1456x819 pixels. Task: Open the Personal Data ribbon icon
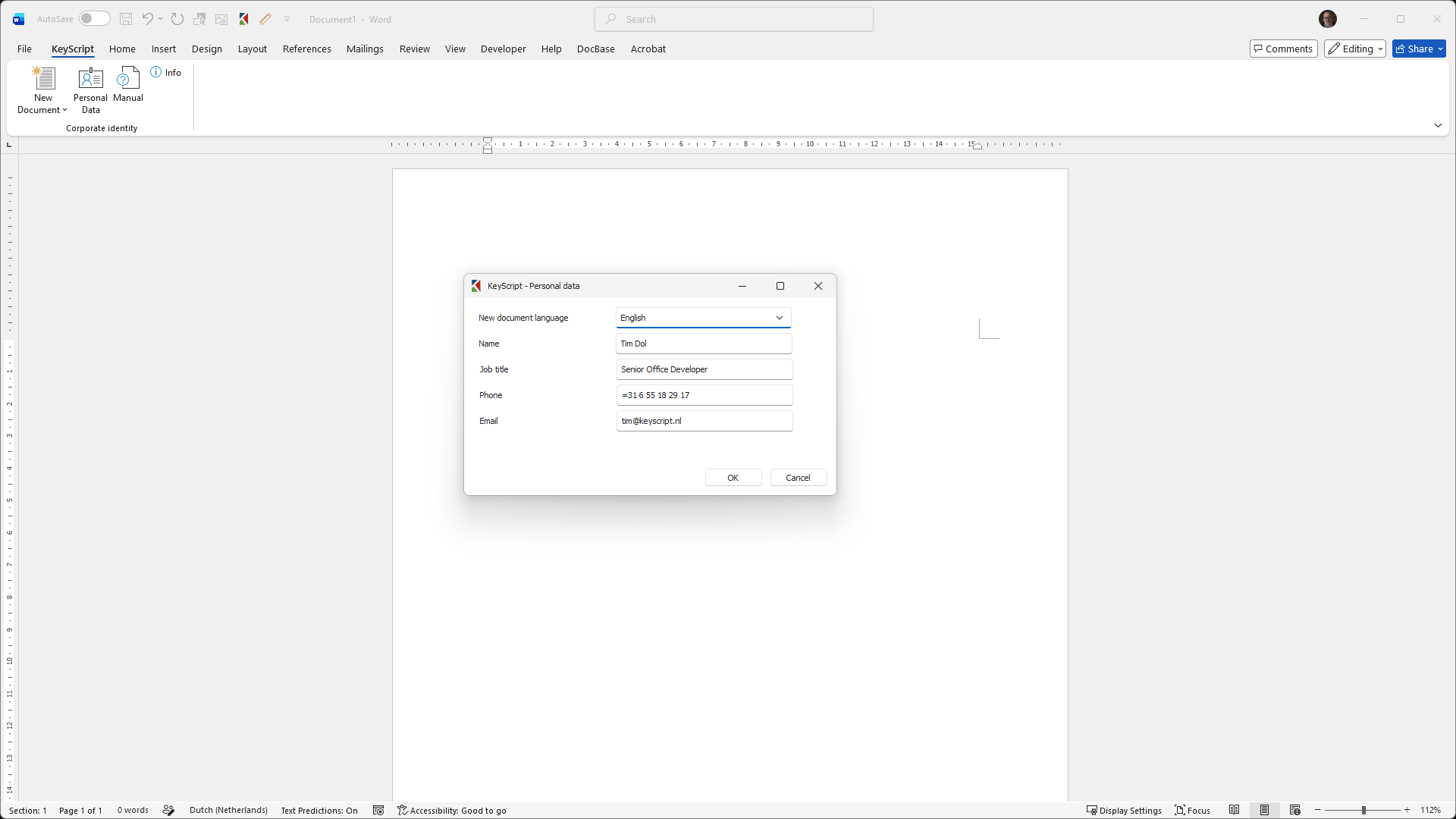(90, 90)
